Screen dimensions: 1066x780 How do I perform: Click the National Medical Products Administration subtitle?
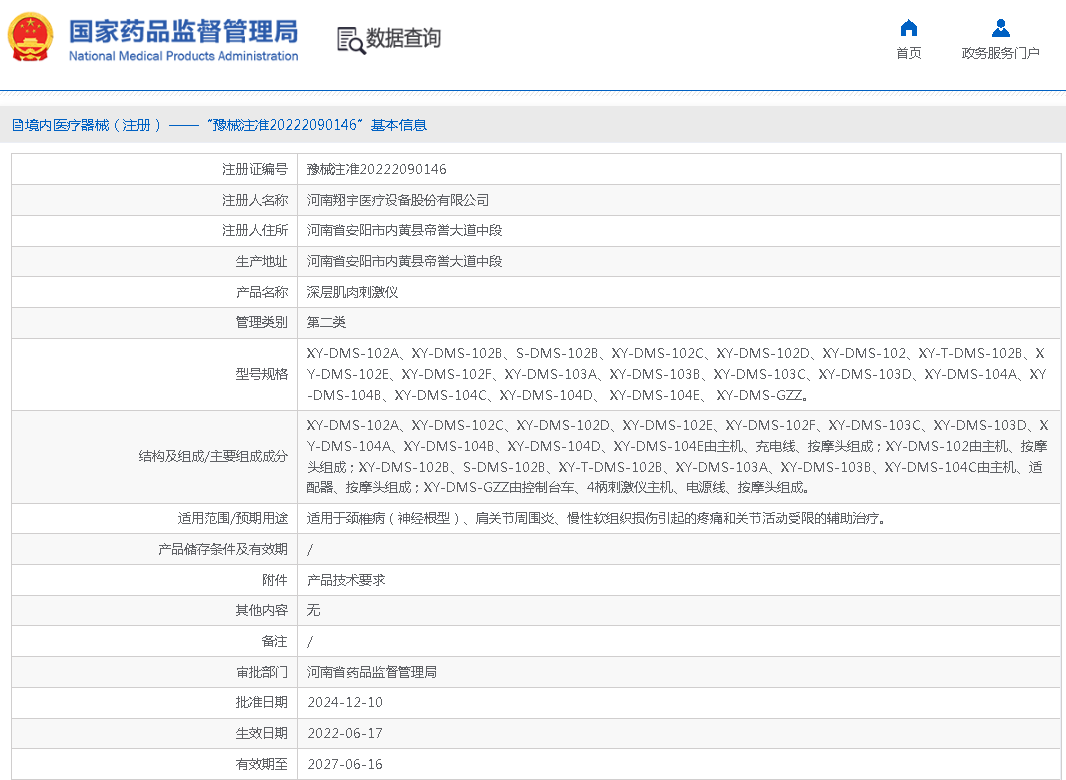pos(183,56)
